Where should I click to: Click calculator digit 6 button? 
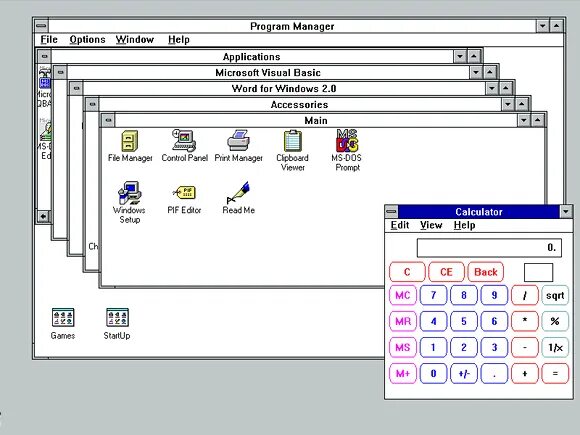[494, 321]
